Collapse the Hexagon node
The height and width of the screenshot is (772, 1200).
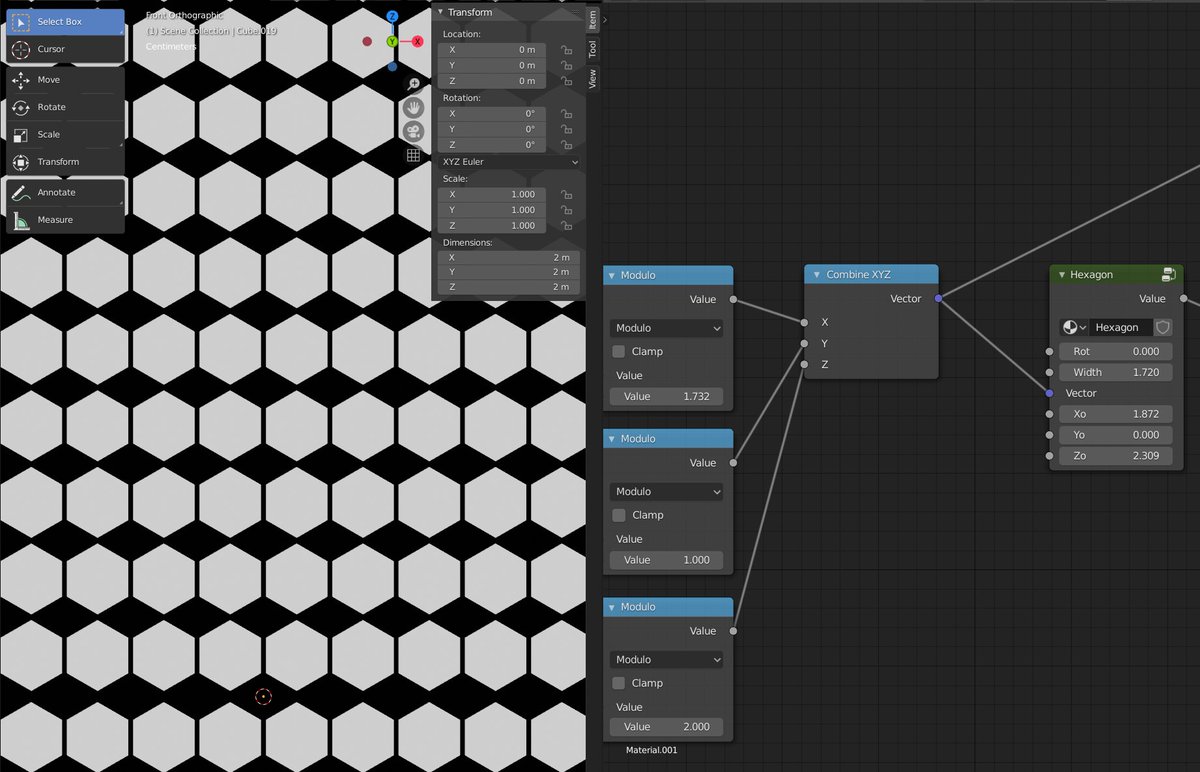(1060, 275)
